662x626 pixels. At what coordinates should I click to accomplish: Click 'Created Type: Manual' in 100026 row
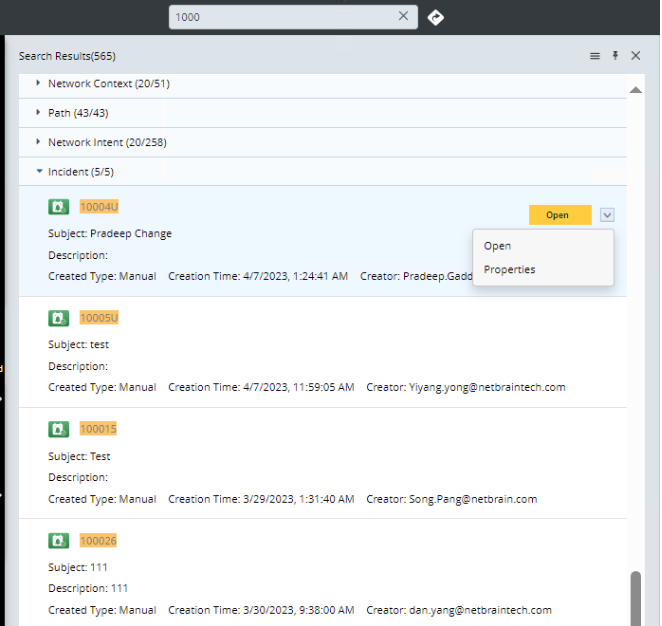point(102,610)
